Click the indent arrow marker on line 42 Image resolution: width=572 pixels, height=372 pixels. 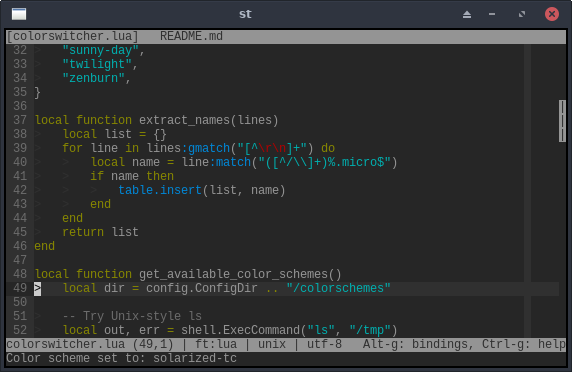pos(93,190)
